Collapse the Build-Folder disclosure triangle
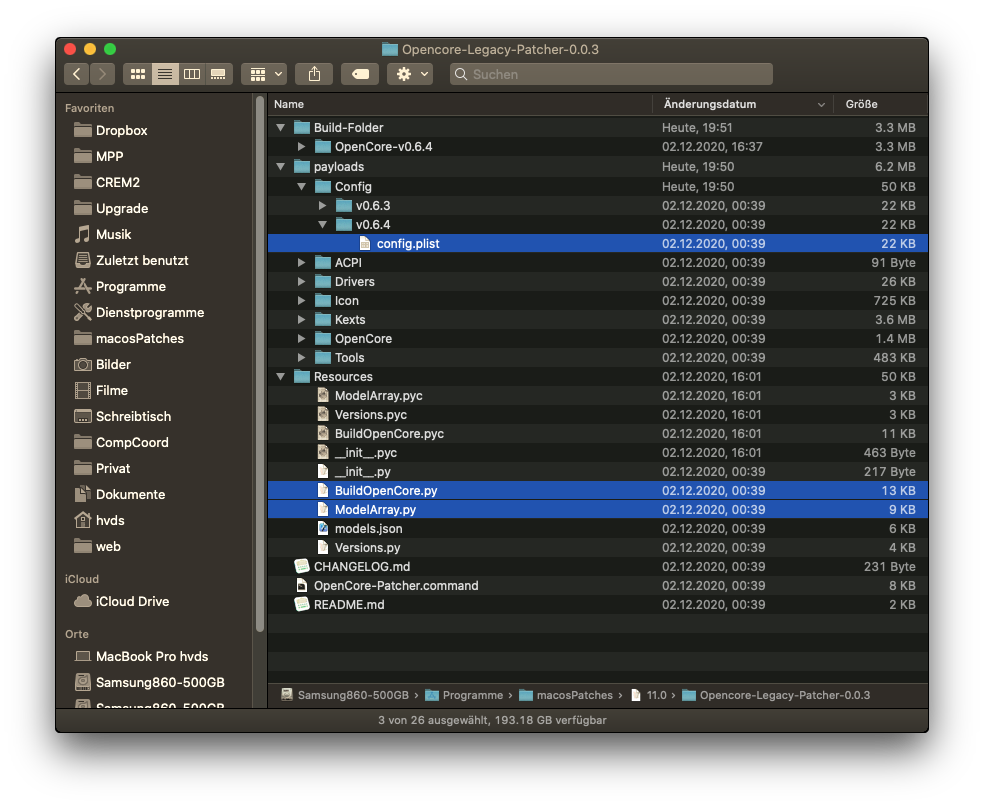984x806 pixels. 281,128
